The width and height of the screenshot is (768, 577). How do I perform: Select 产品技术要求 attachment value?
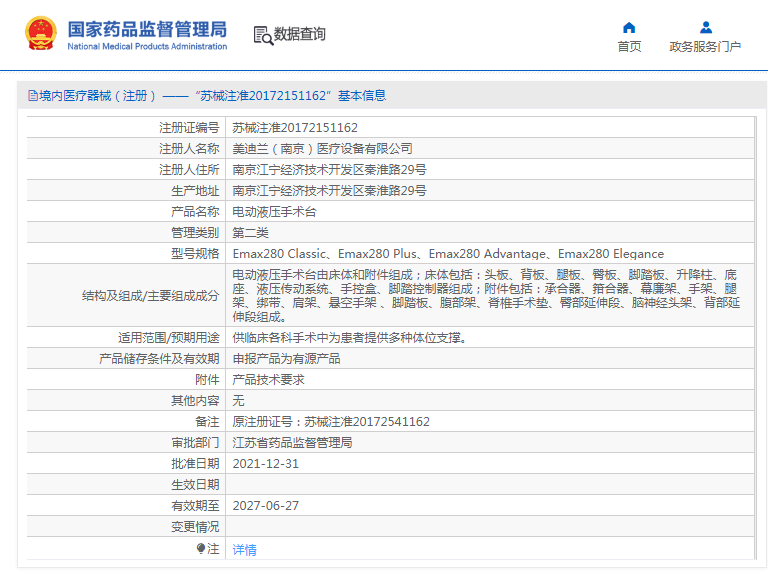[268, 380]
